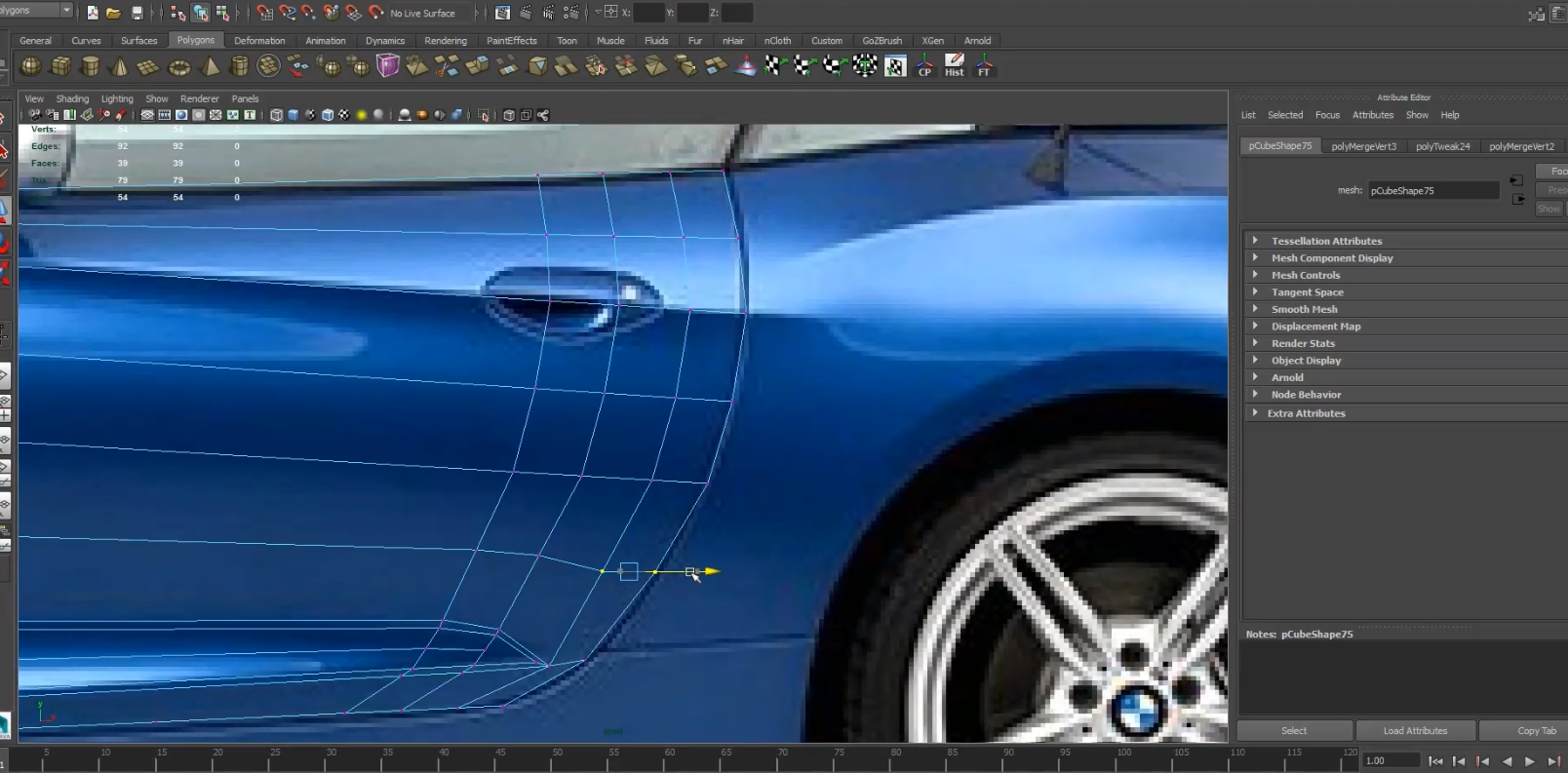1568x773 pixels.
Task: Toggle wireframe display in viewport toolbar
Action: 276,115
